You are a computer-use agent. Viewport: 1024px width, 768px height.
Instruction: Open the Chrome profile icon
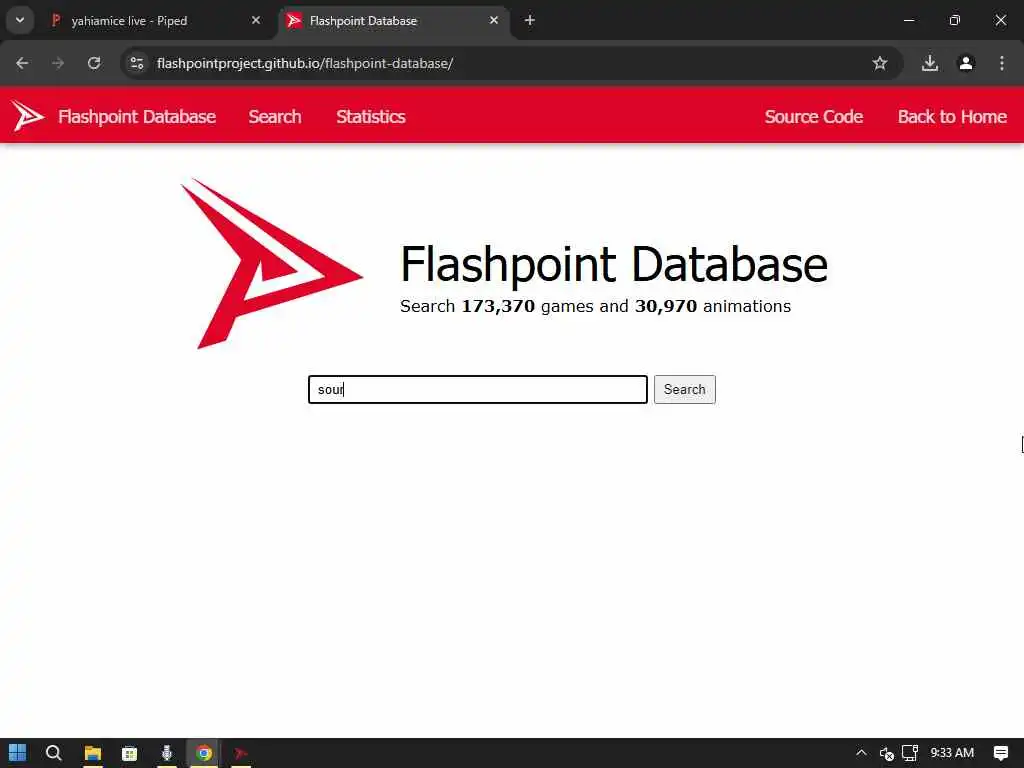click(966, 63)
